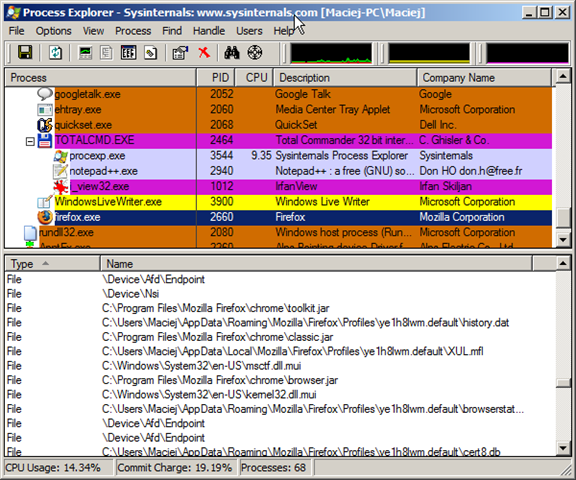Click the CPU usage mini graph
The width and height of the screenshot is (576, 480).
tap(331, 53)
